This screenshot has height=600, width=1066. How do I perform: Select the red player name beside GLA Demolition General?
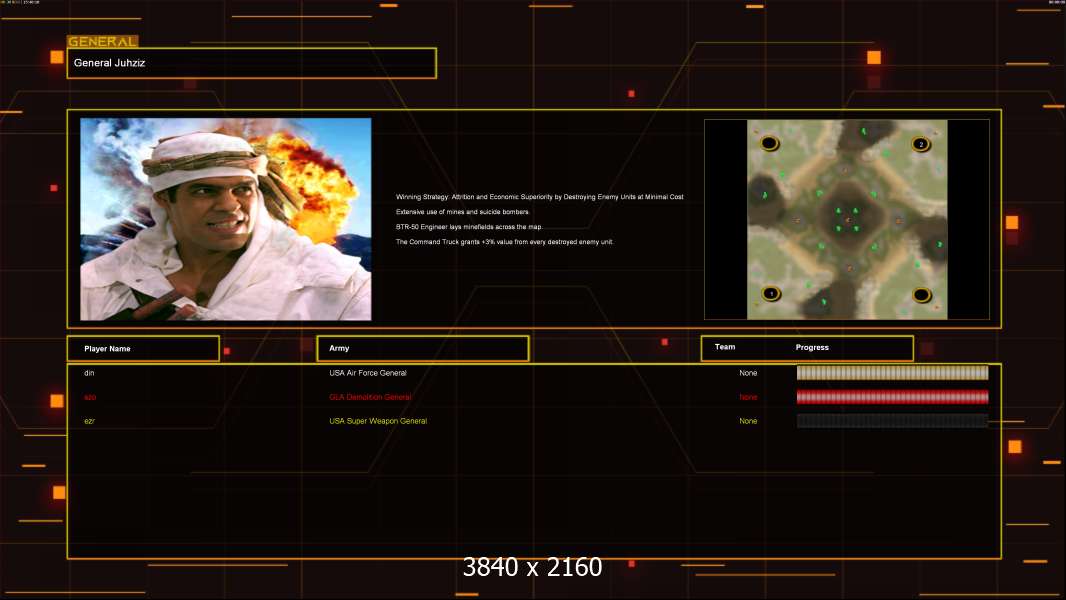click(90, 398)
